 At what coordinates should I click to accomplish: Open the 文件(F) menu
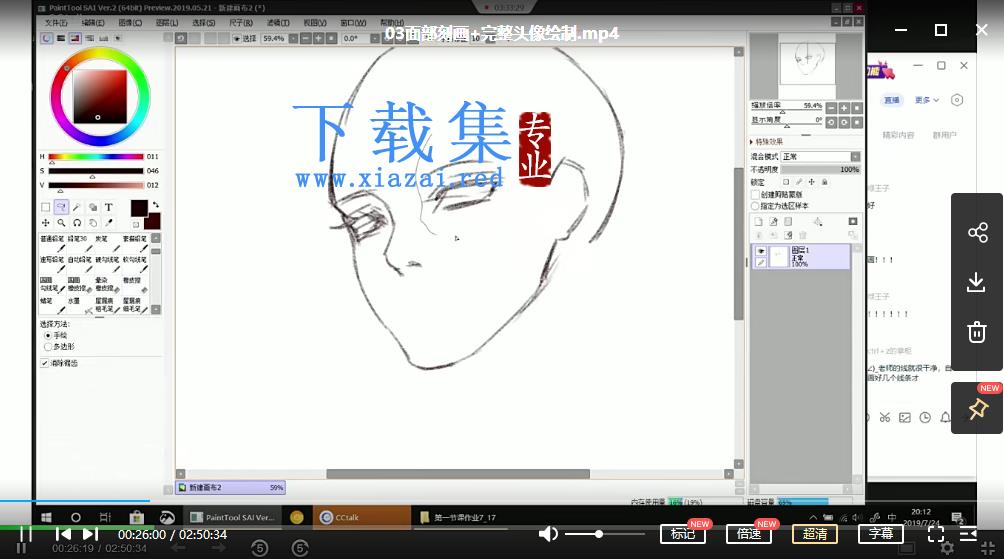(x=56, y=22)
